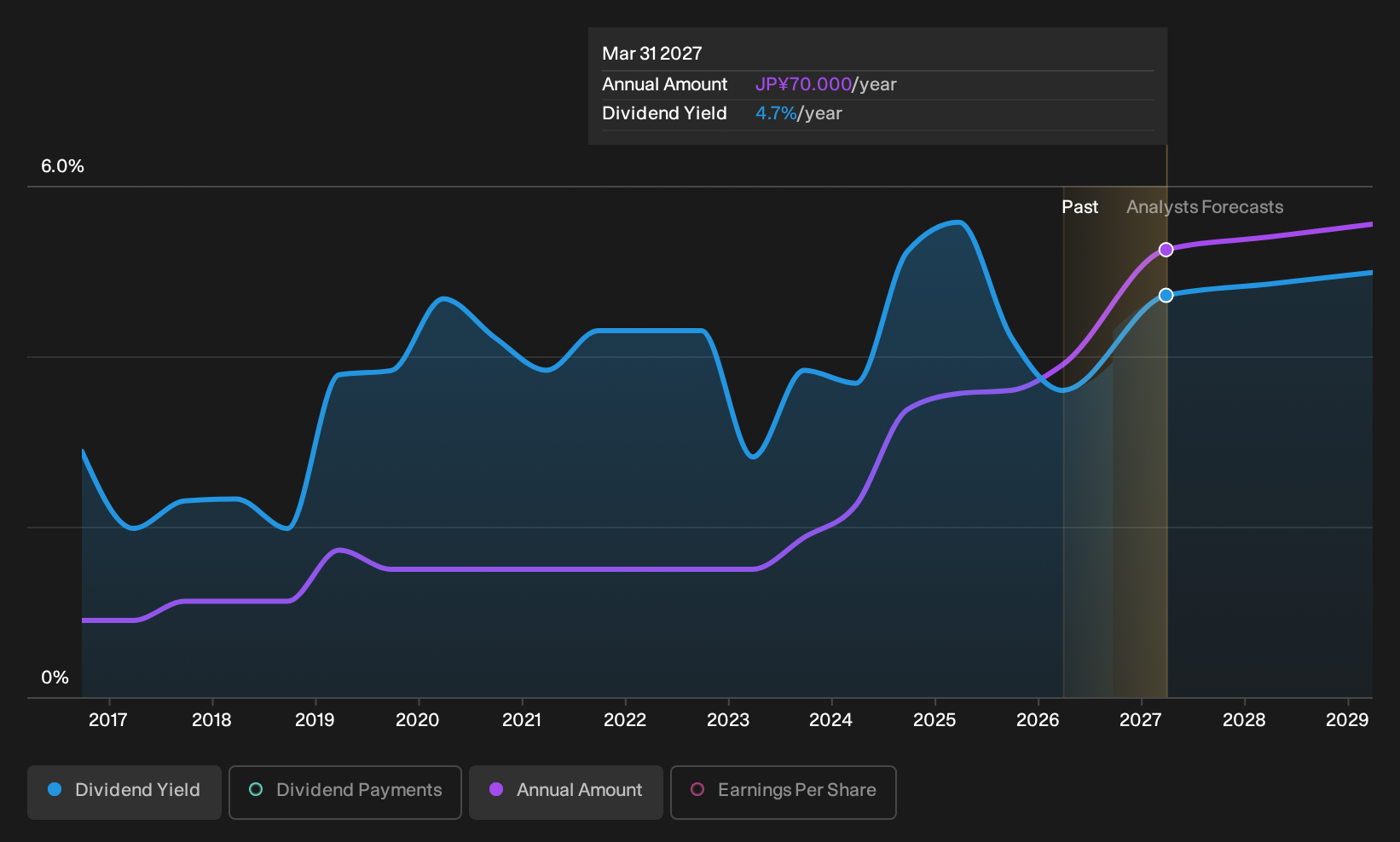
Task: Click the JP¥70.000 annual amount value
Action: tap(803, 84)
